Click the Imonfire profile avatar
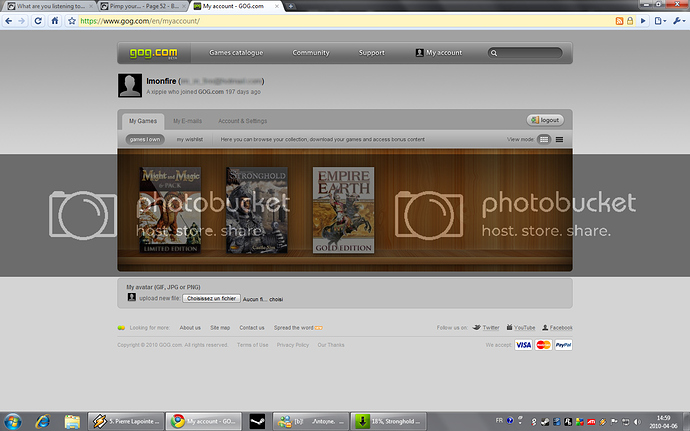 coord(130,85)
